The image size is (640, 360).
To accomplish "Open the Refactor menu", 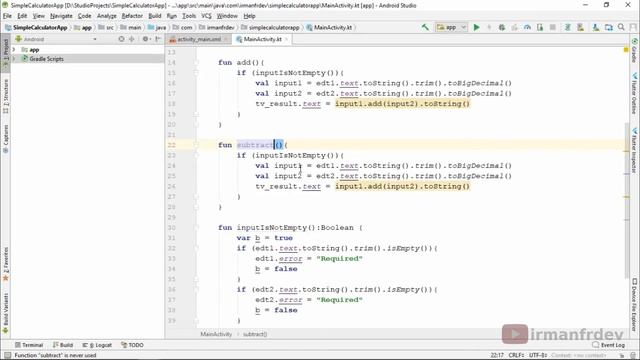I will click(132, 16).
